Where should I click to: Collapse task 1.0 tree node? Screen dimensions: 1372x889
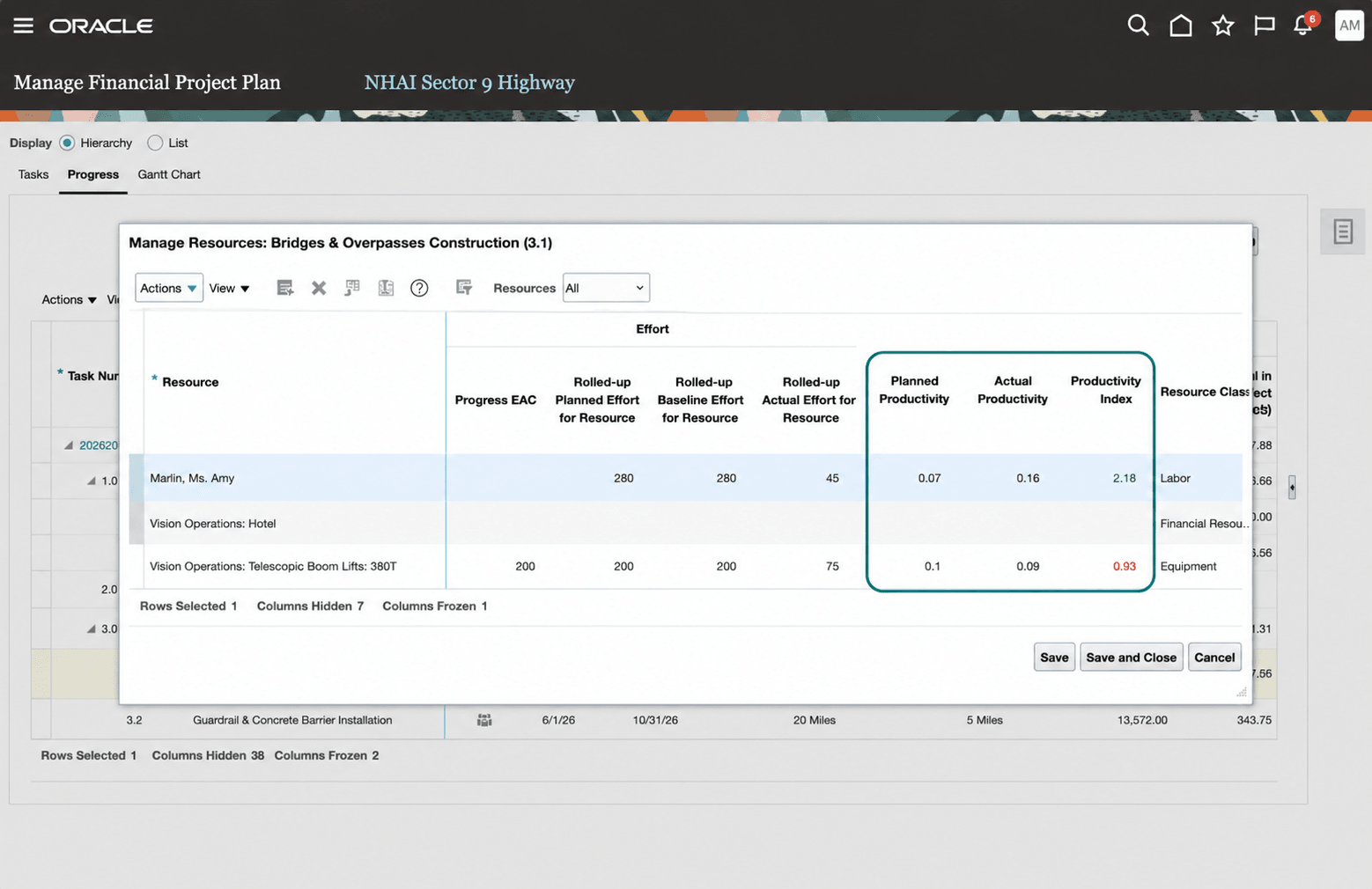[x=91, y=481]
